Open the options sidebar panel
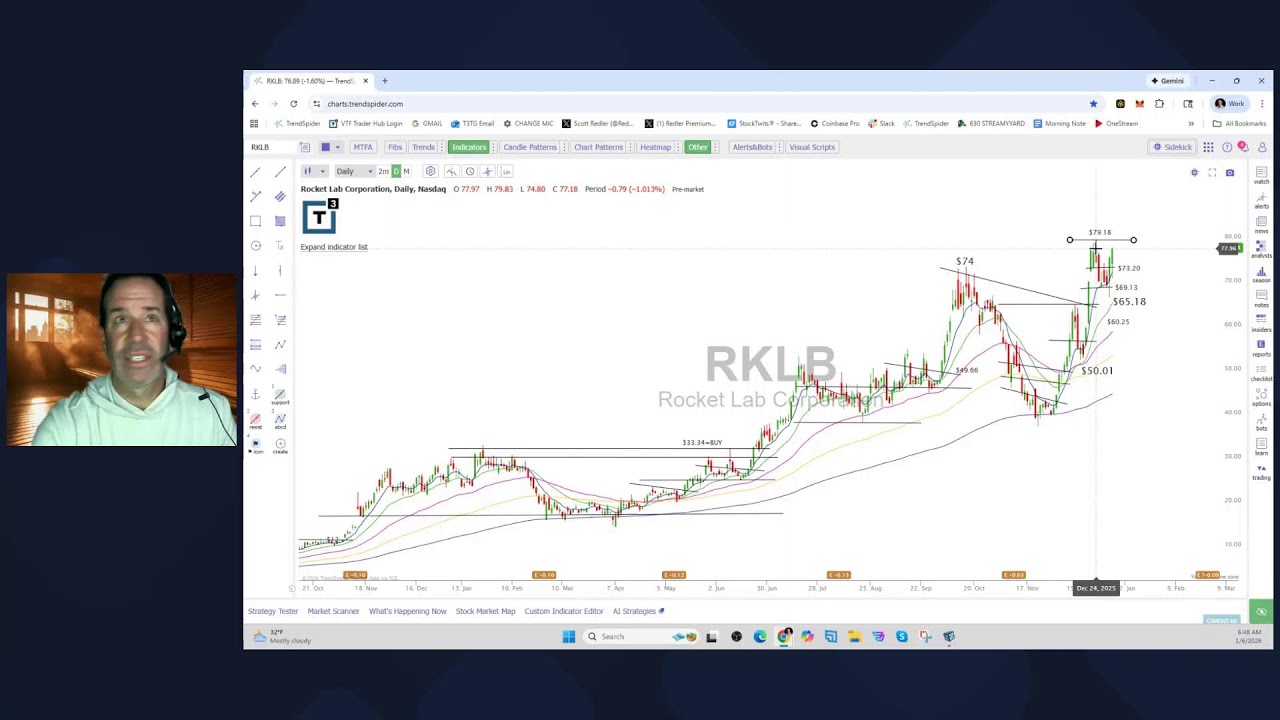1280x720 pixels. coord(1261,397)
